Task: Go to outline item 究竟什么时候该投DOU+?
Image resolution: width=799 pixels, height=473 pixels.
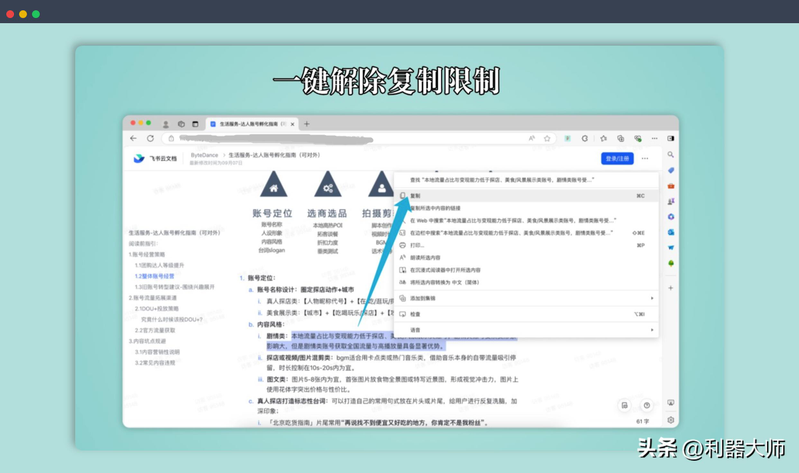Action: [x=172, y=320]
